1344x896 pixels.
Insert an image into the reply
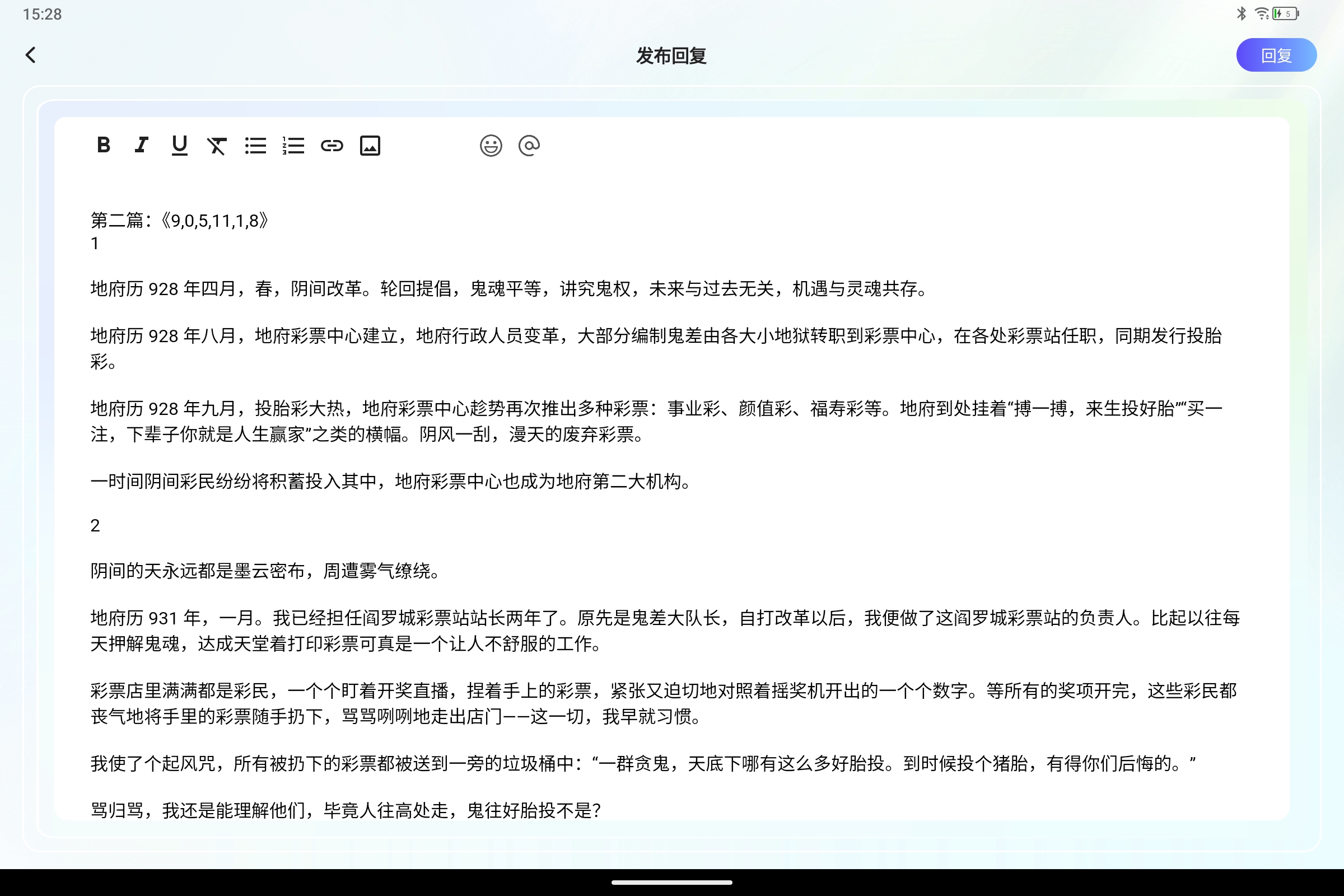tap(370, 145)
